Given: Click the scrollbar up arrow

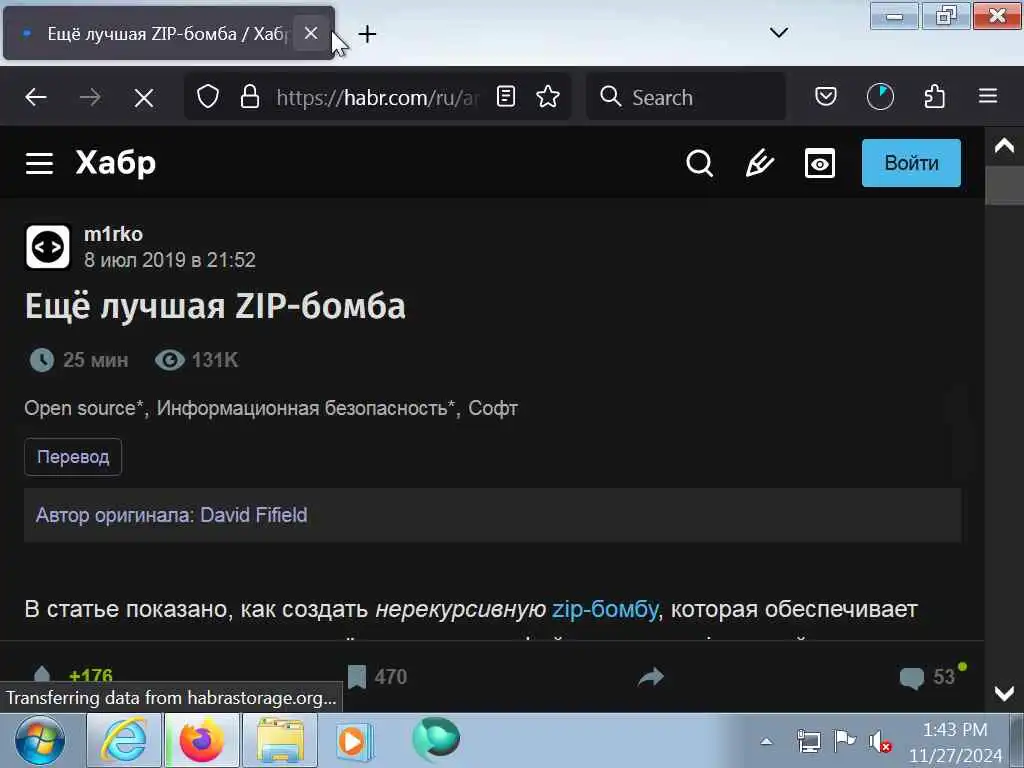Looking at the screenshot, I should (1004, 146).
